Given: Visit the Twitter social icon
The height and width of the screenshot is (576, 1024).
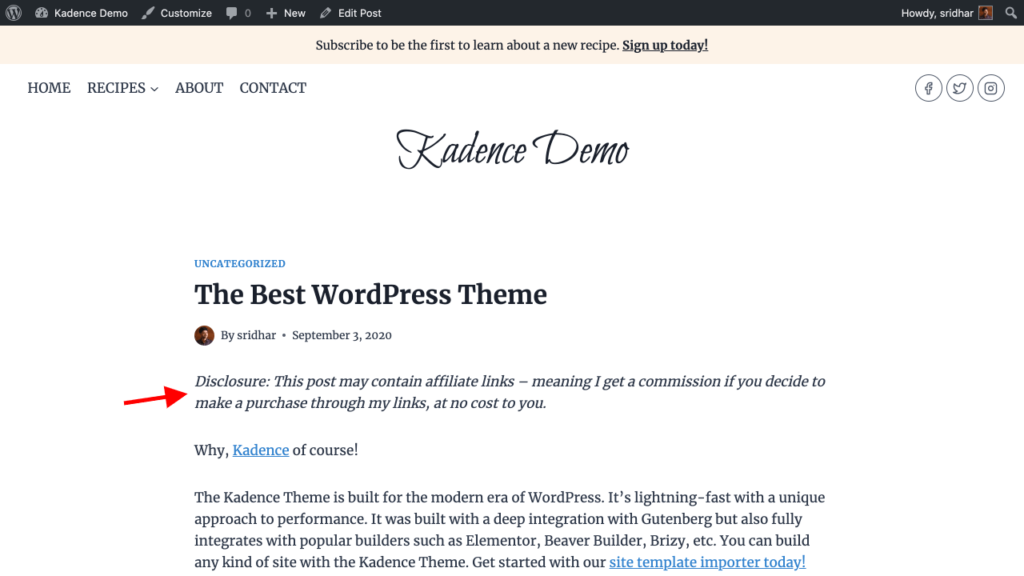Looking at the screenshot, I should pyautogui.click(x=959, y=88).
